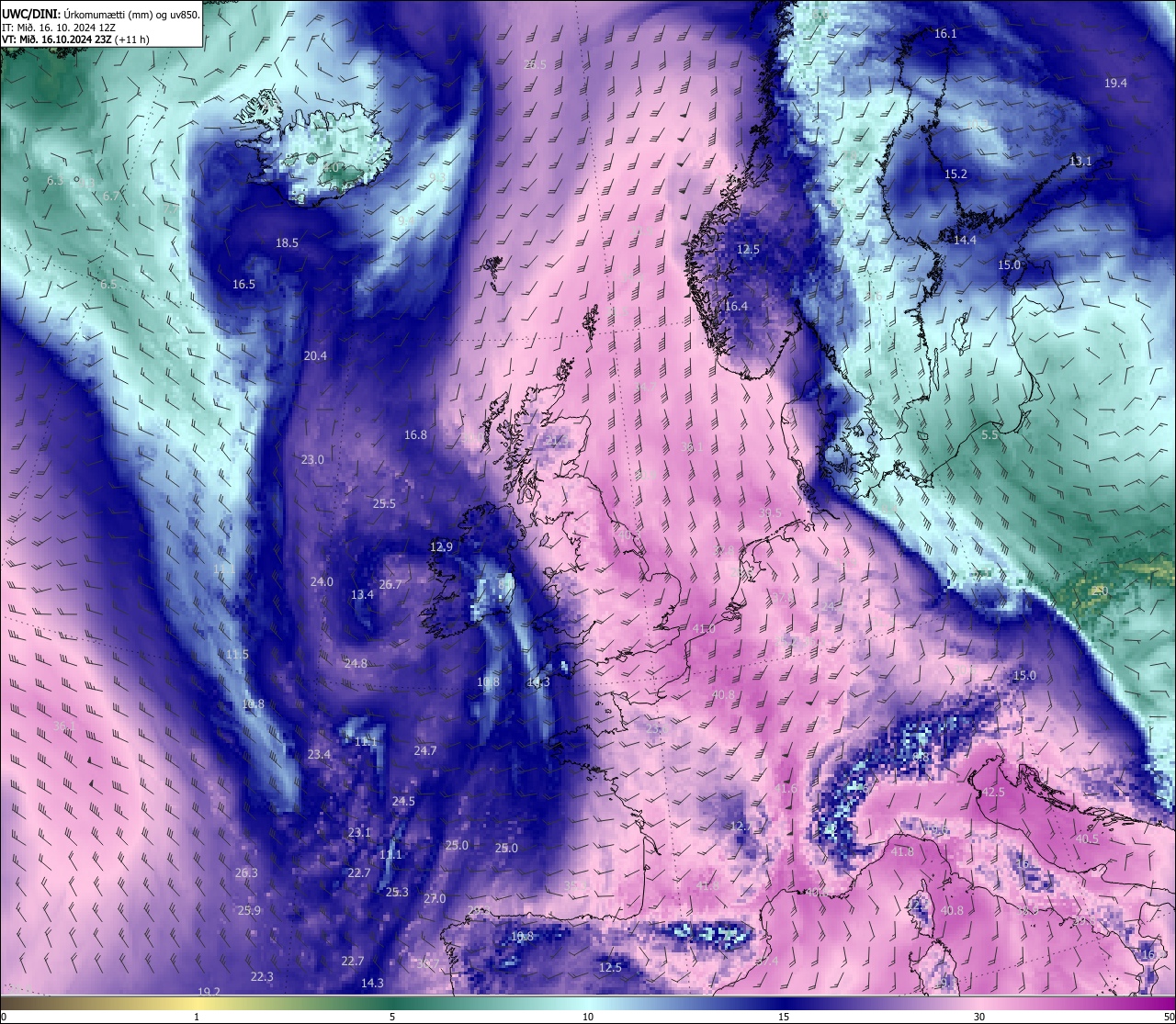Click the 18.5 value south of Iceland
1176x1024 pixels.
pos(287,243)
